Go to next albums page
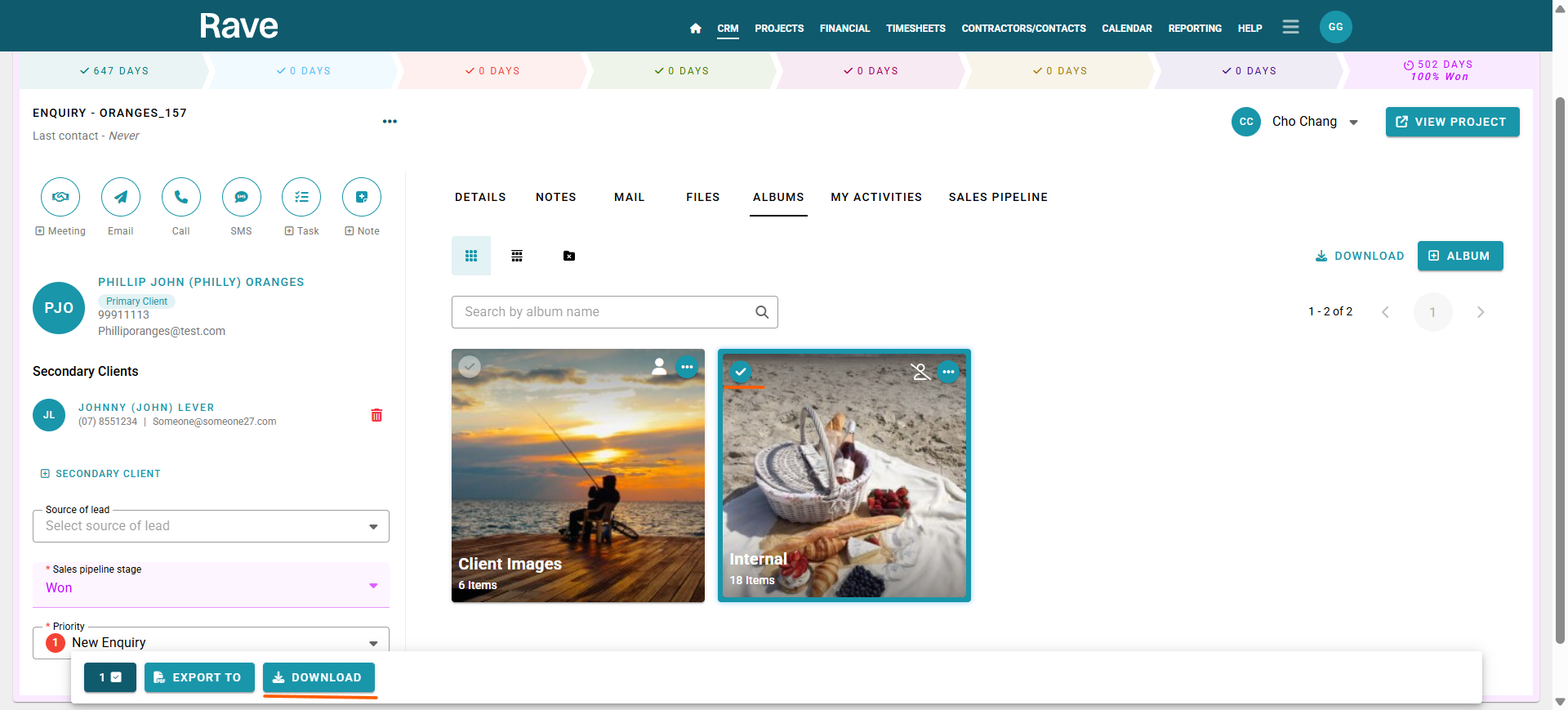The height and width of the screenshot is (710, 1568). click(1481, 312)
